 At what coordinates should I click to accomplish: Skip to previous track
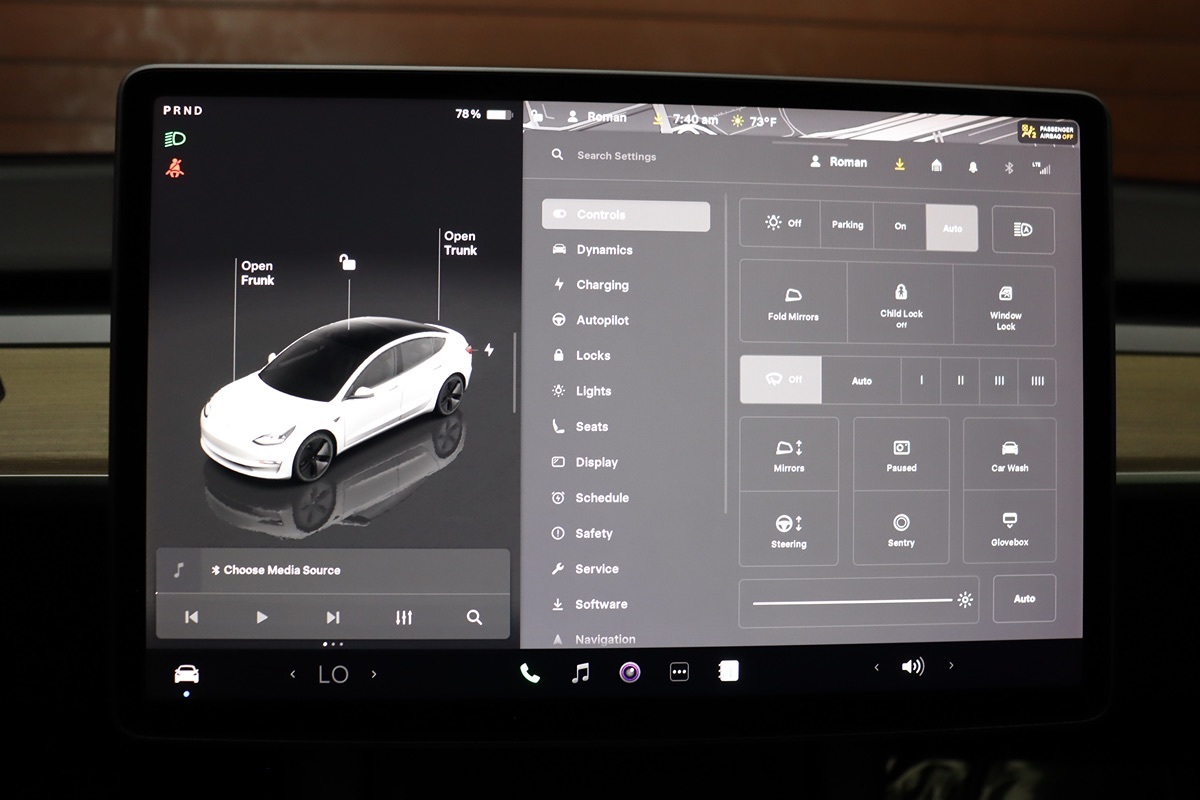coord(191,617)
